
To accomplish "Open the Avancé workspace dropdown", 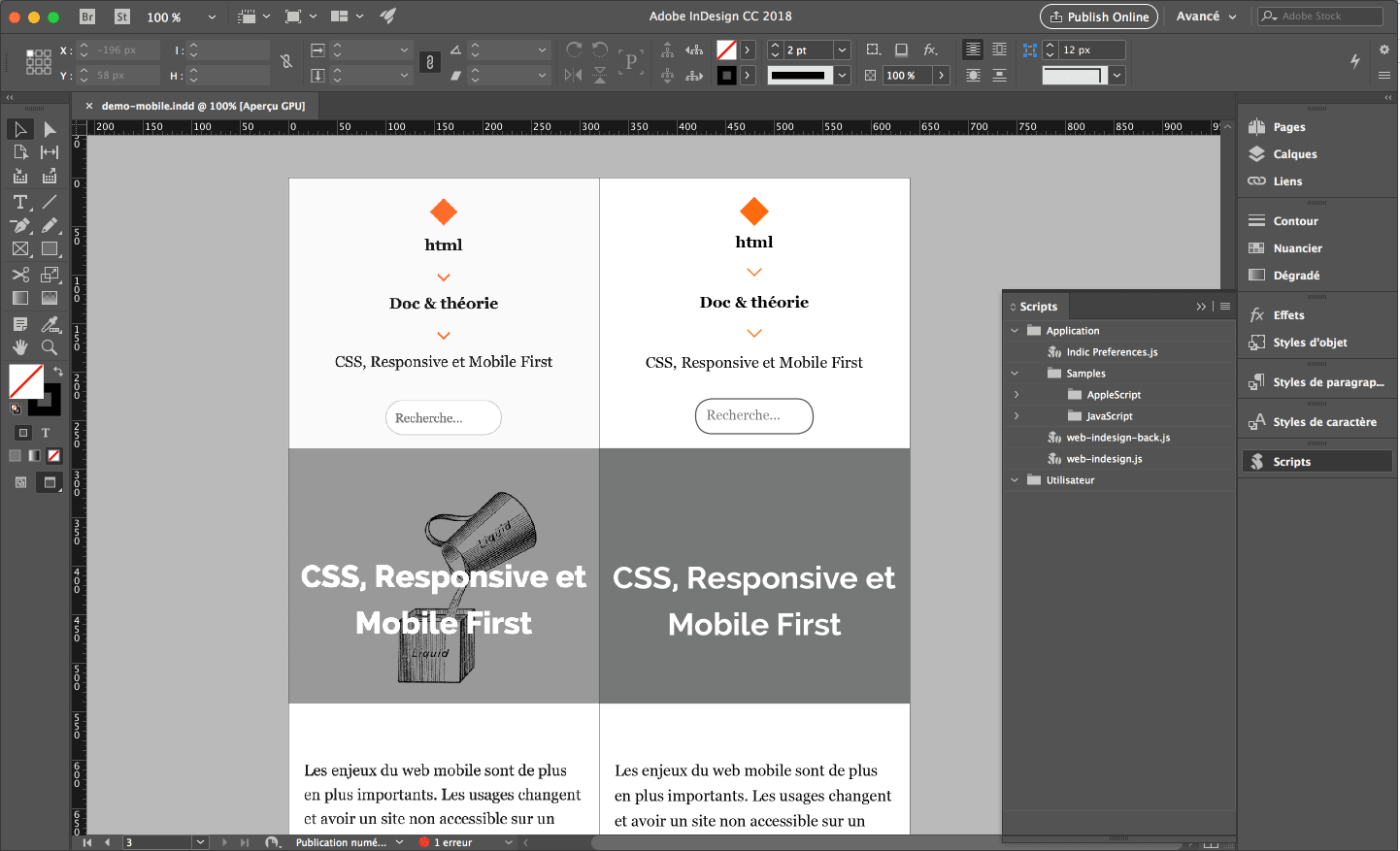I will (x=1206, y=16).
